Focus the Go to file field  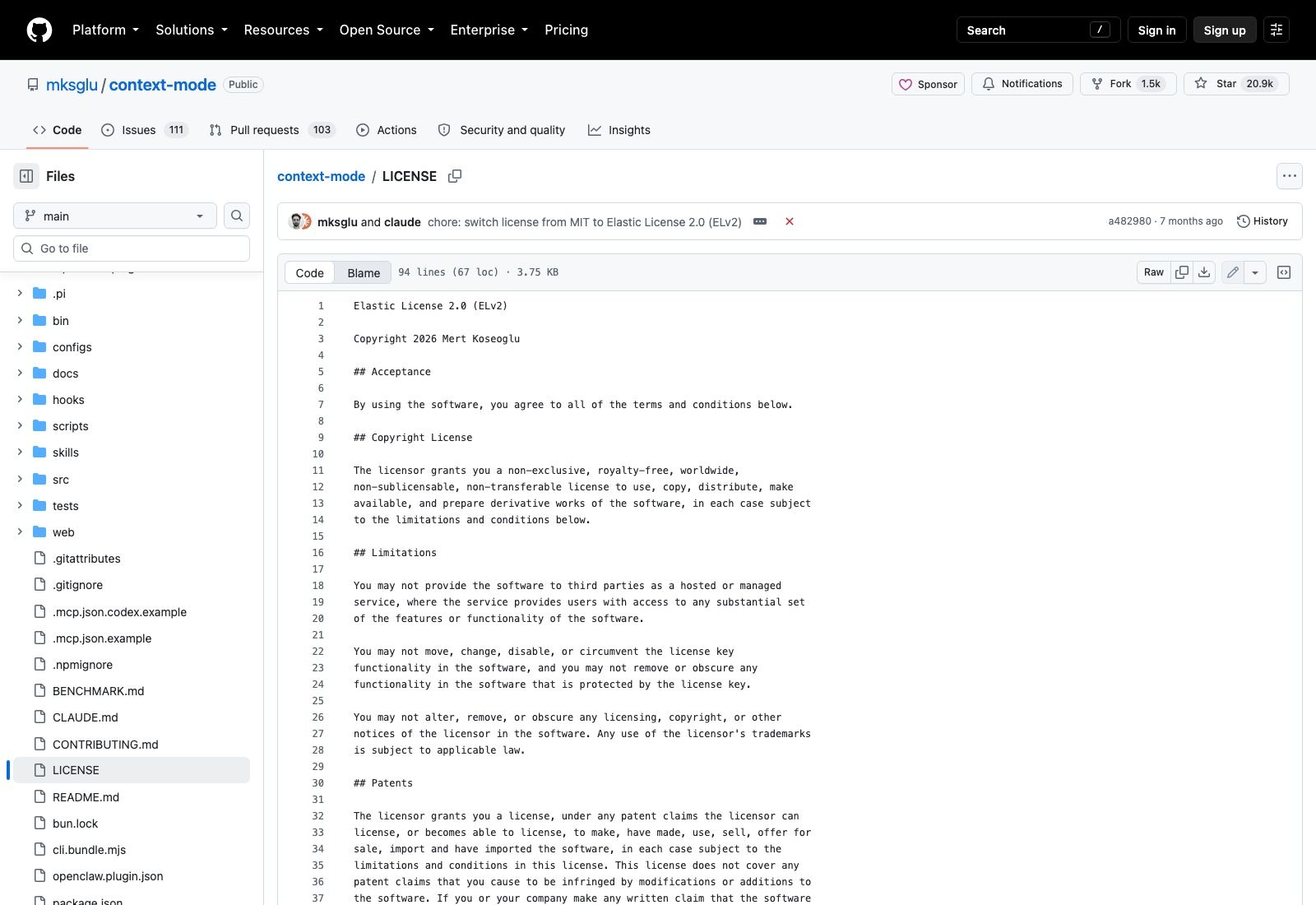click(x=132, y=248)
